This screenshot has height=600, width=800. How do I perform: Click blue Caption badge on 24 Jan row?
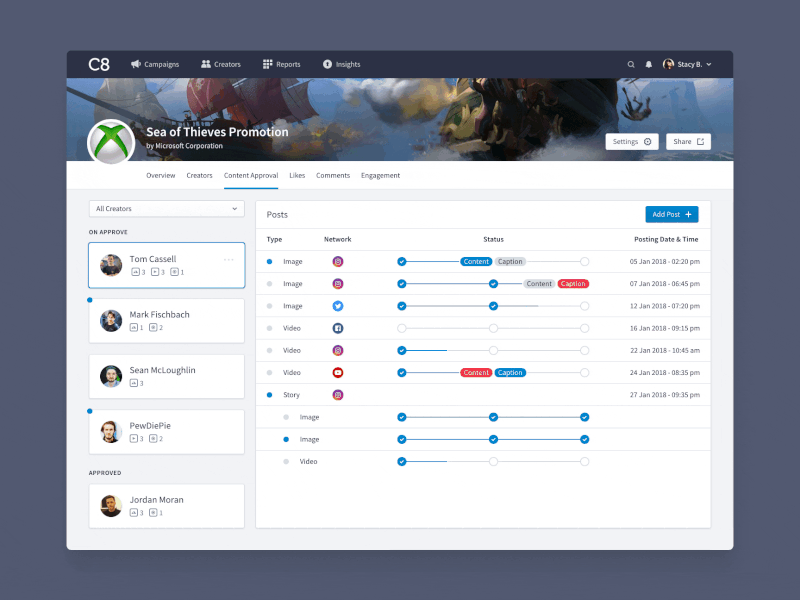pos(510,373)
